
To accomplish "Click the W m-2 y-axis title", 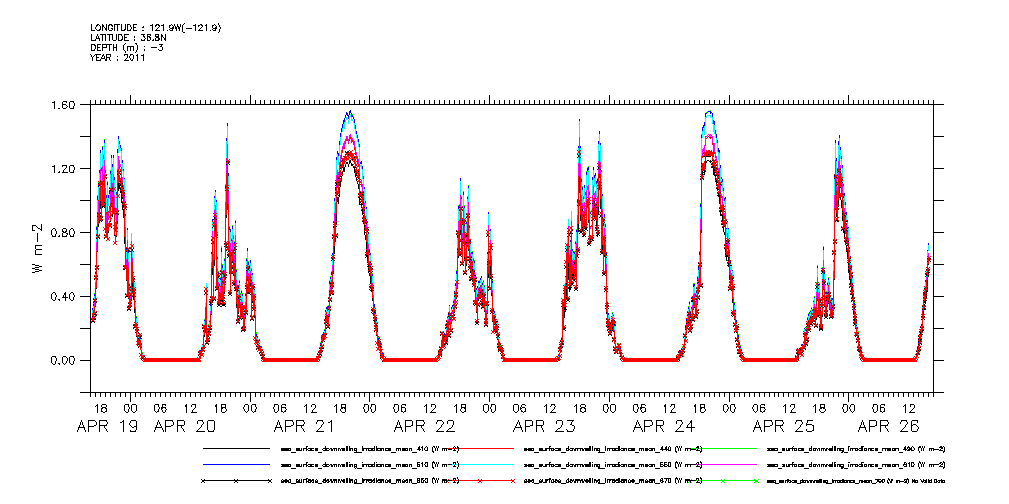I will click(37, 247).
